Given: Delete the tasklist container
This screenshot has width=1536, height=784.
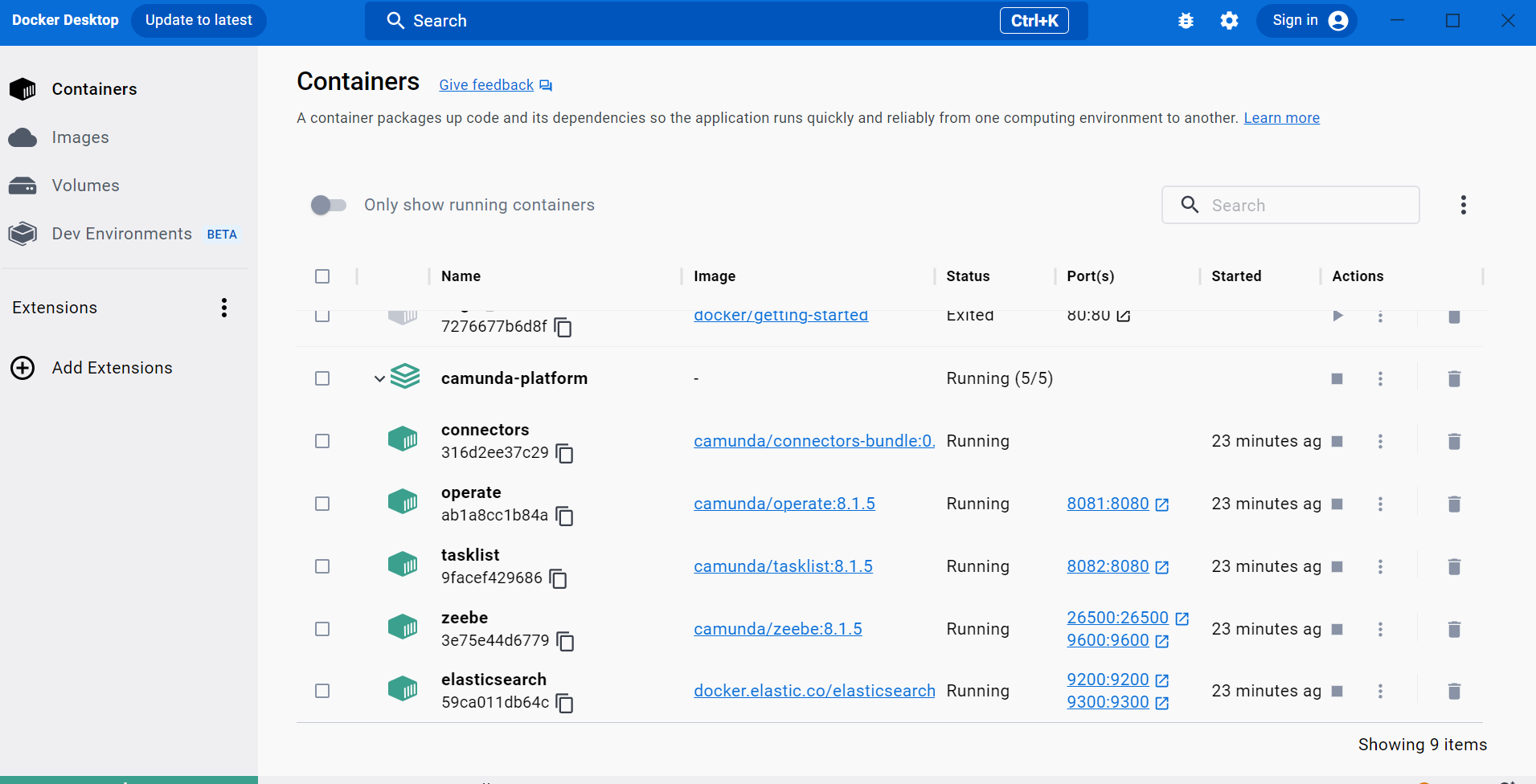Looking at the screenshot, I should [x=1454, y=566].
